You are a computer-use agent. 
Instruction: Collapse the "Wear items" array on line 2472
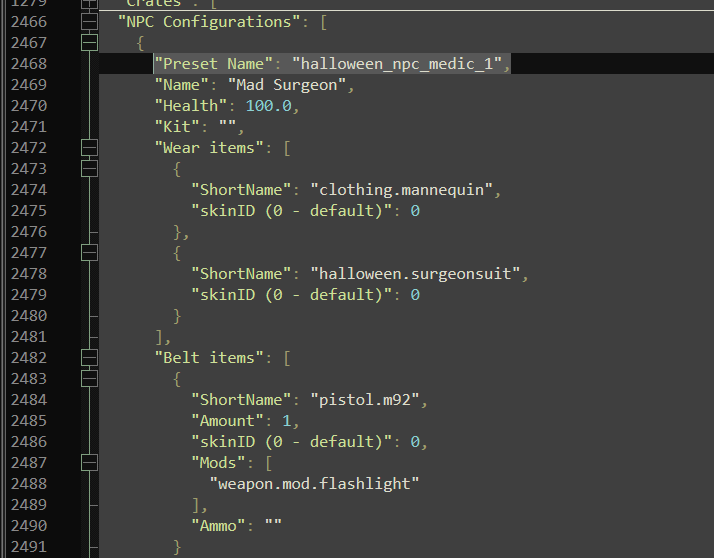coord(89,148)
